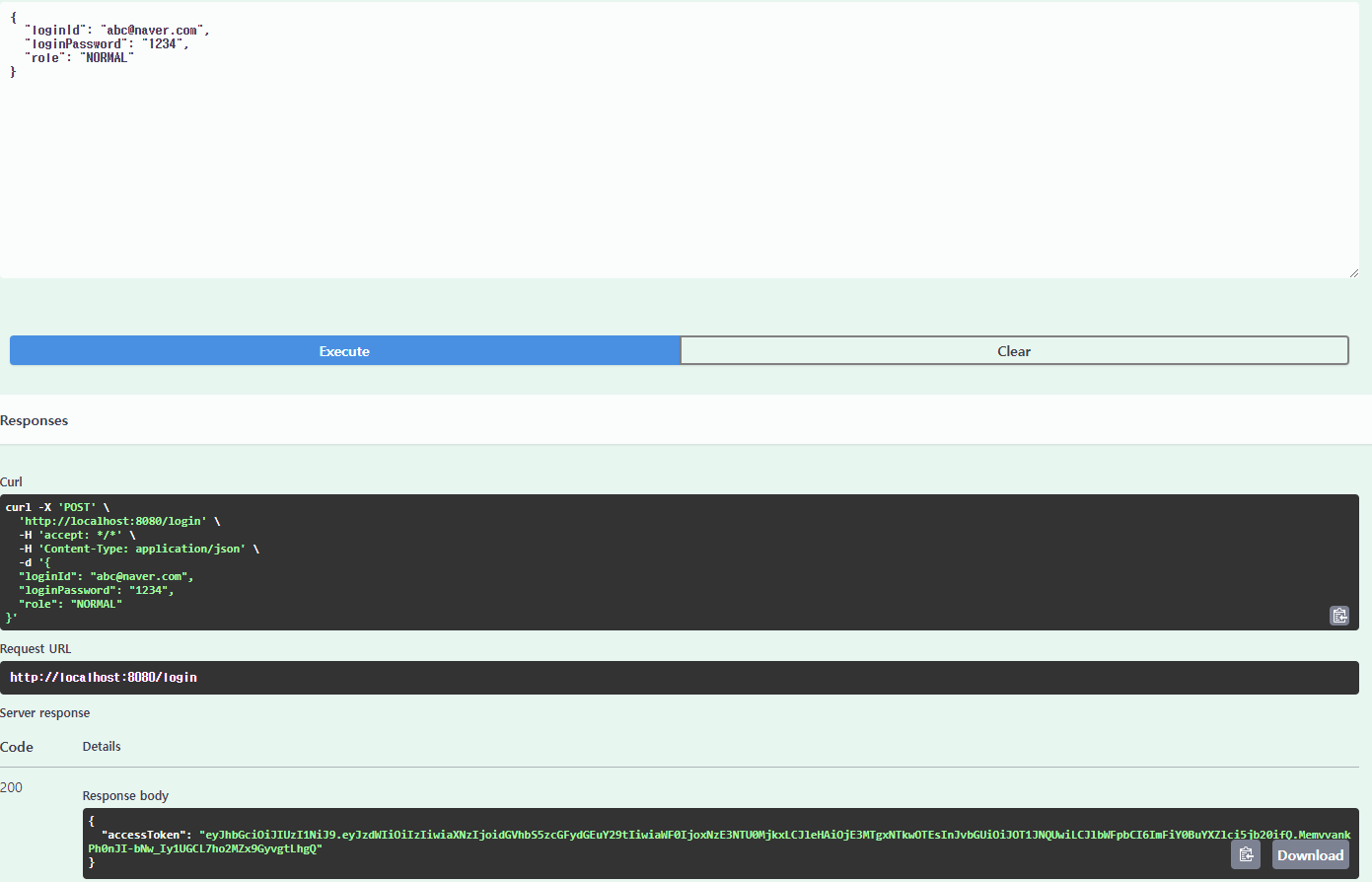Download the response body

pyautogui.click(x=1310, y=854)
